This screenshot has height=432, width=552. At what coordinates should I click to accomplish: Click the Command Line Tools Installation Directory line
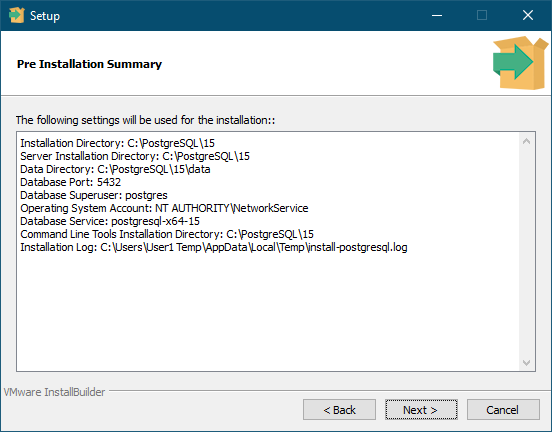pos(167,234)
